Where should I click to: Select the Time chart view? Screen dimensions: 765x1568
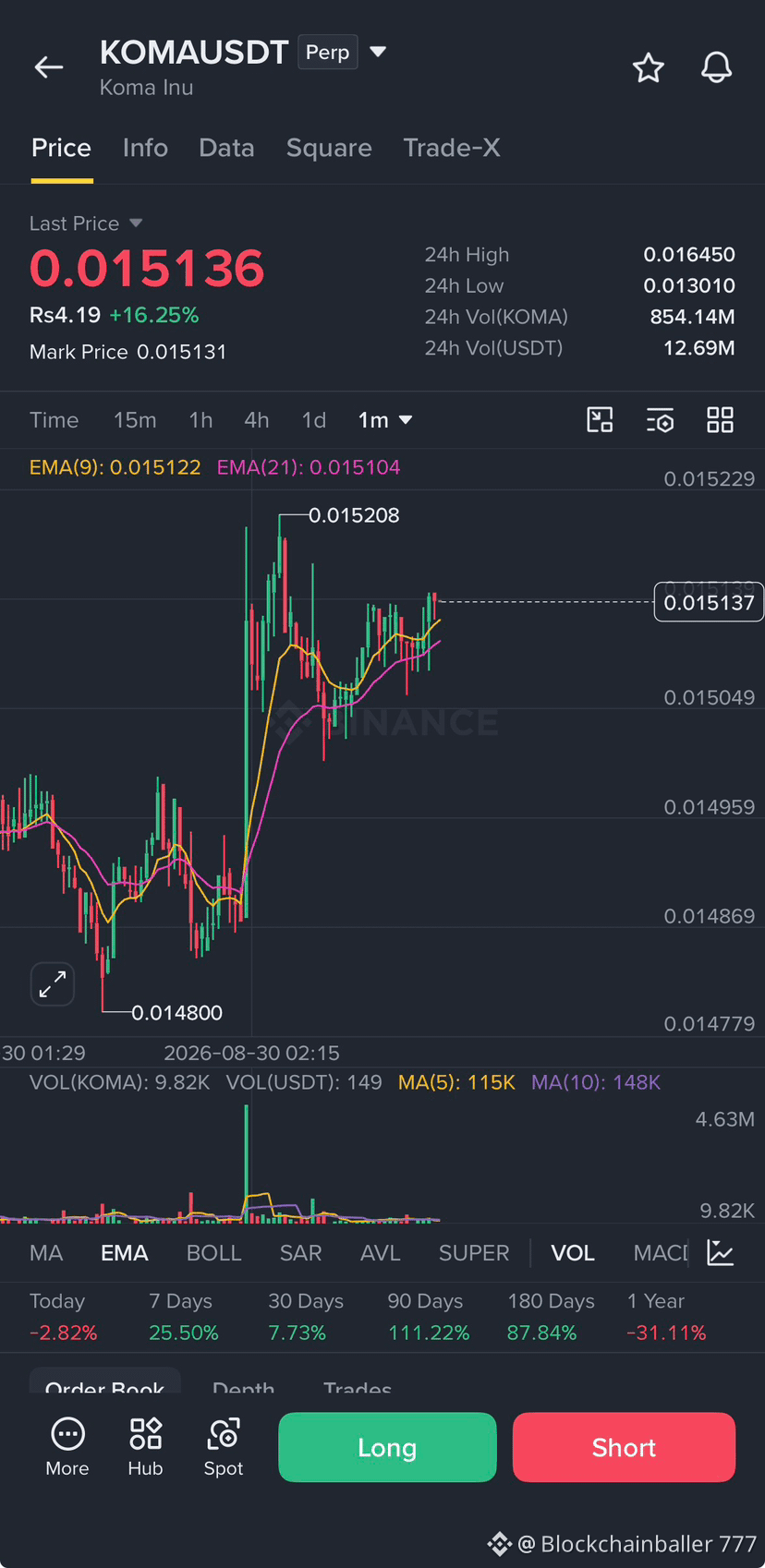tap(55, 420)
